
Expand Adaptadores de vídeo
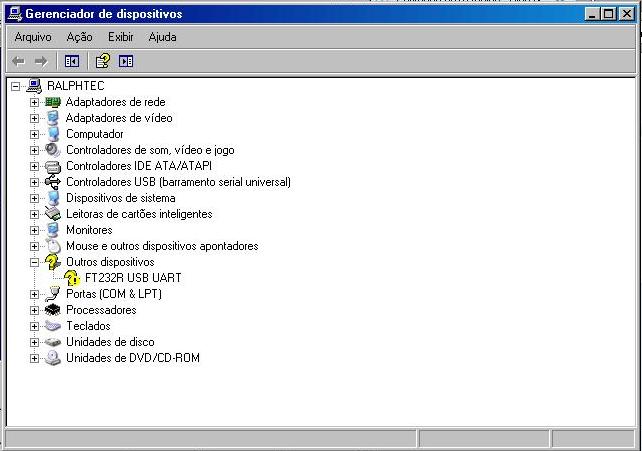34,118
